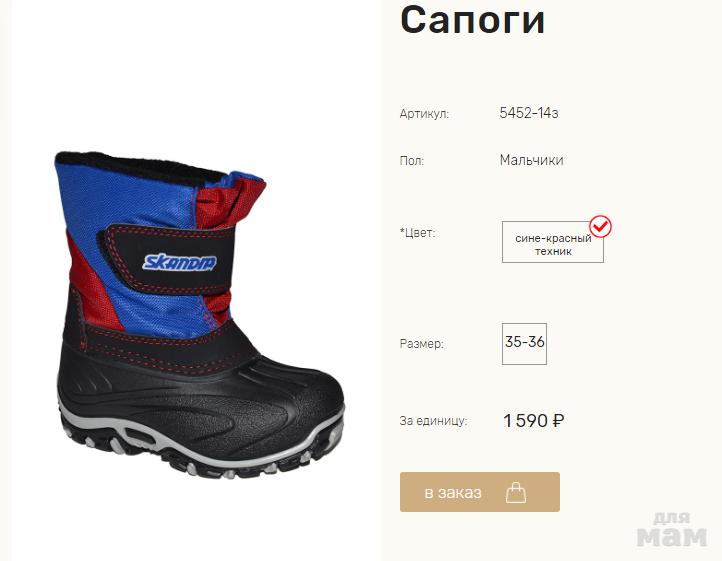Click the для мам watermark logo
This screenshot has width=722, height=561.
tap(671, 530)
